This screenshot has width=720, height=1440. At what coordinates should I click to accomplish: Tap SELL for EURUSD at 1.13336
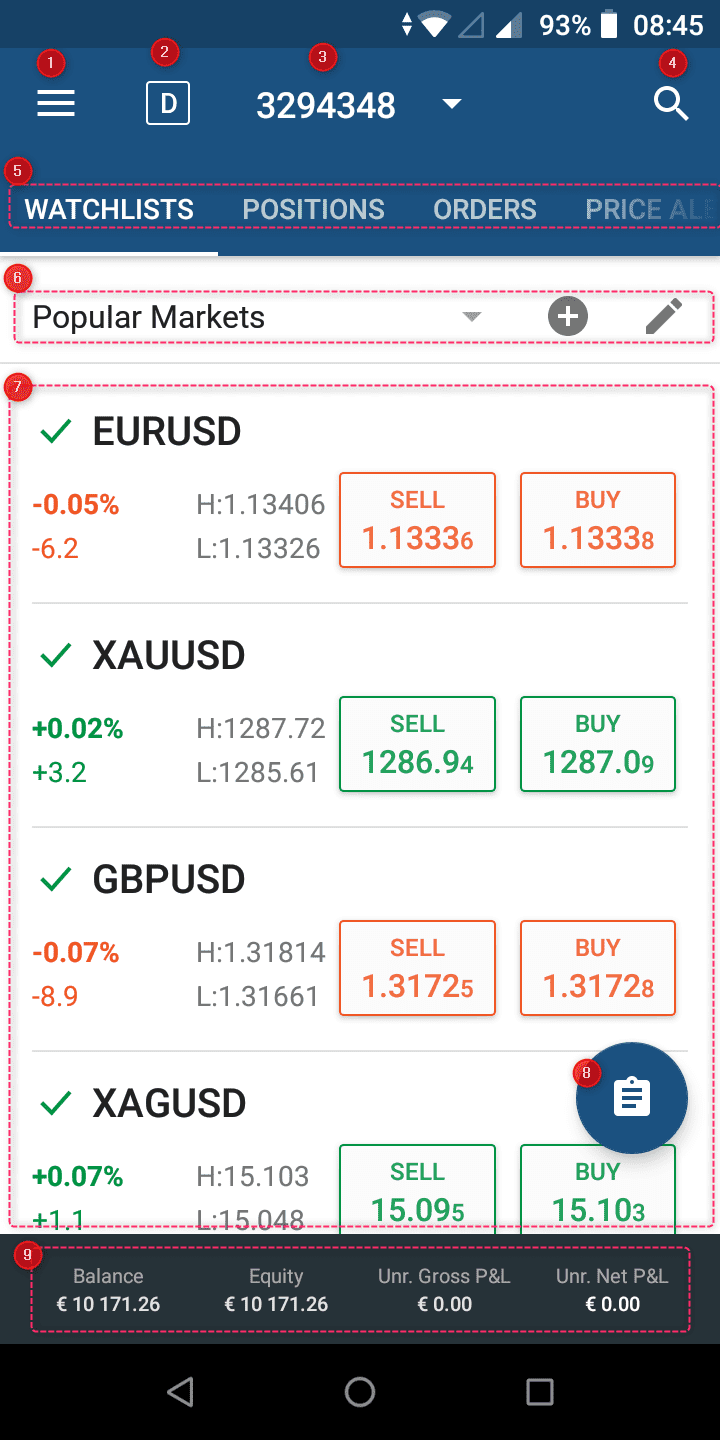click(x=417, y=520)
